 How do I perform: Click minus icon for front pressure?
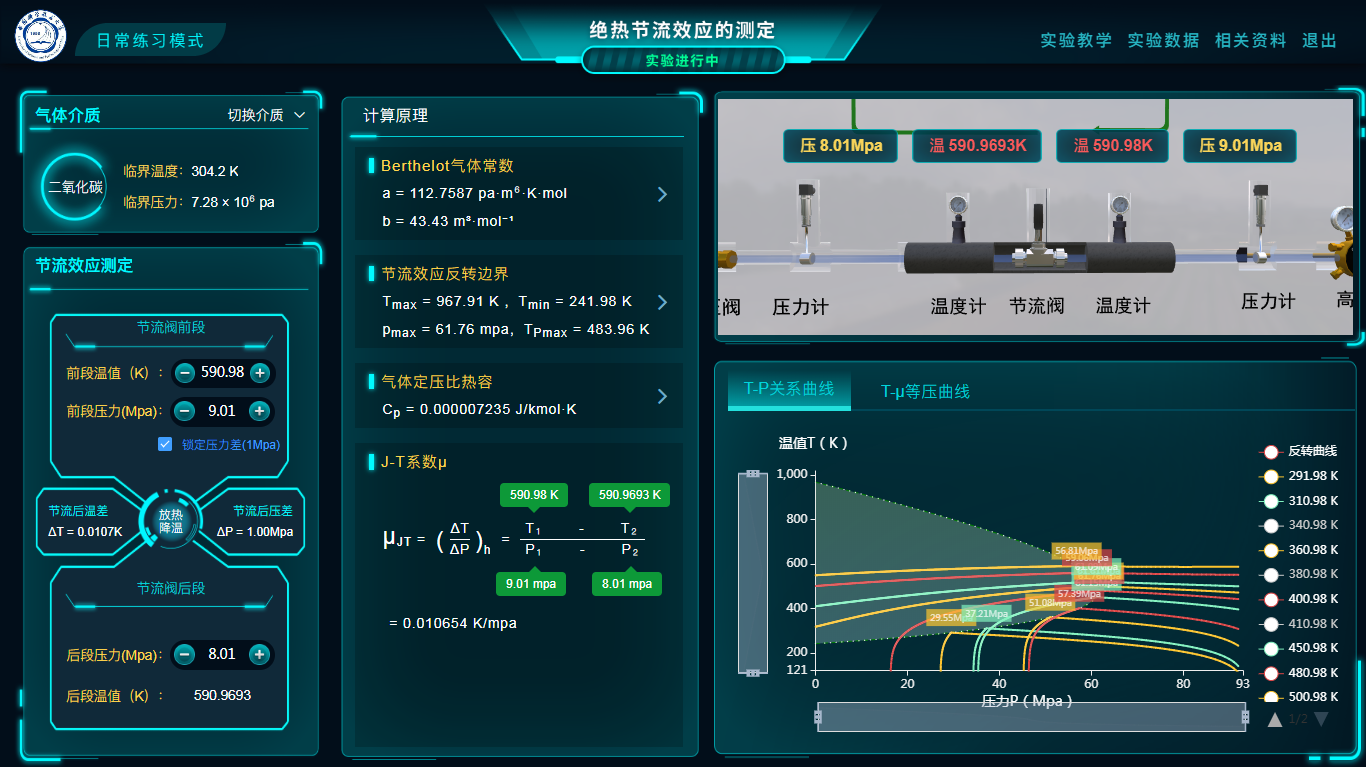[x=185, y=411]
